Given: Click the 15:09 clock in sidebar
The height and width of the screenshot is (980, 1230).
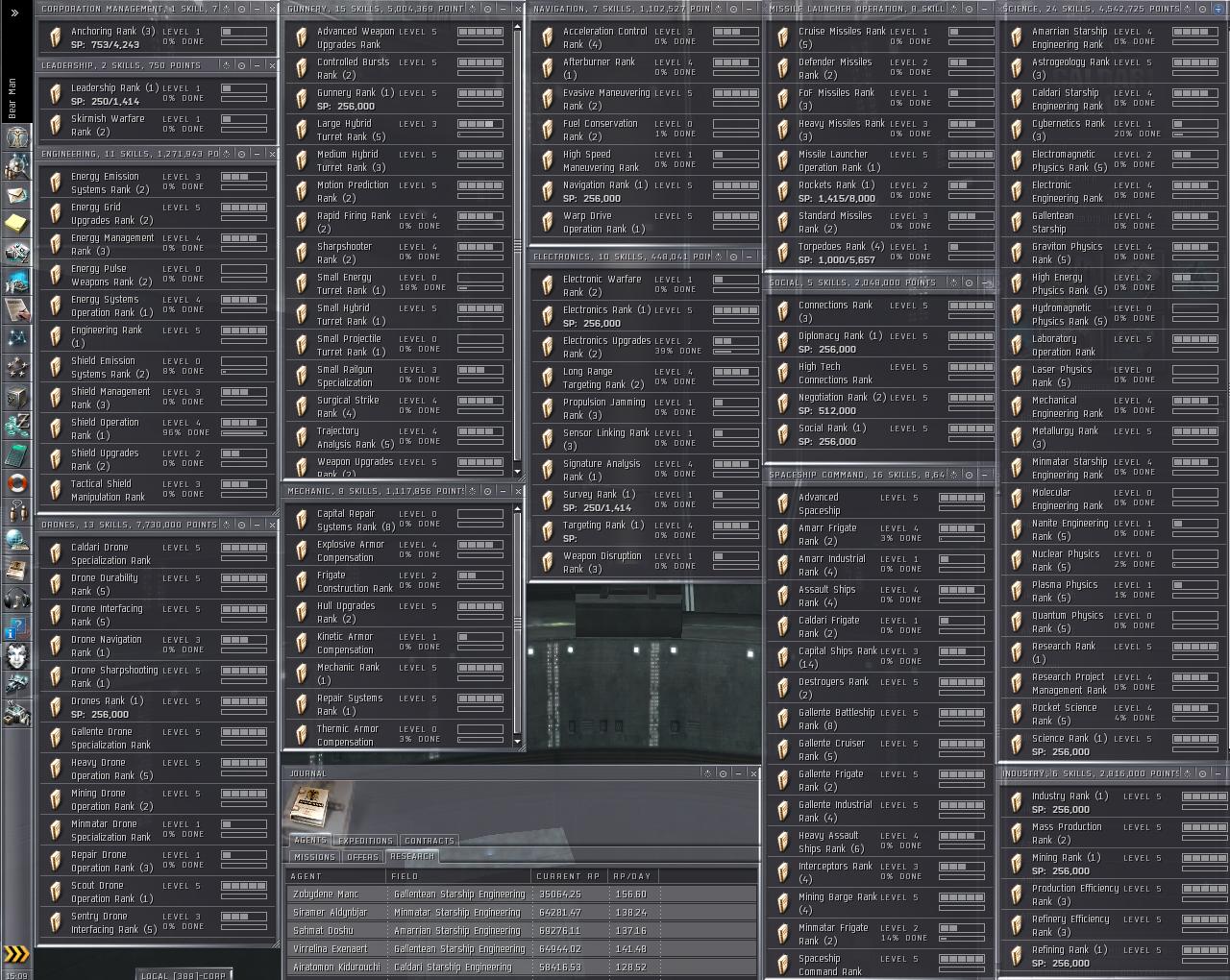Looking at the screenshot, I should (16, 974).
